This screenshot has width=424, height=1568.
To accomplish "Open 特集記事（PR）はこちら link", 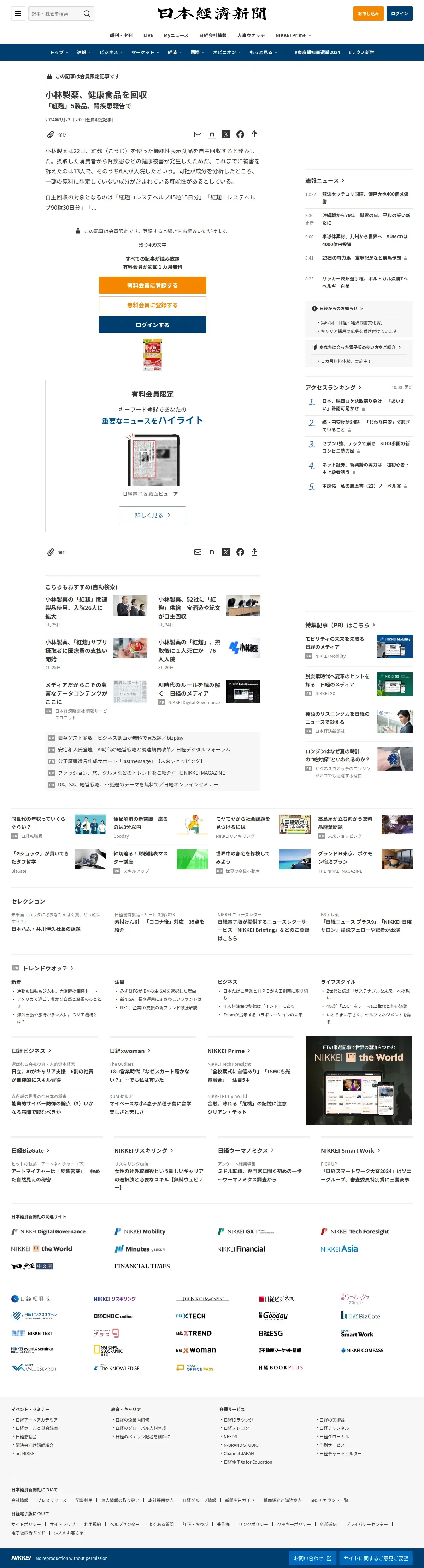I will (340, 625).
